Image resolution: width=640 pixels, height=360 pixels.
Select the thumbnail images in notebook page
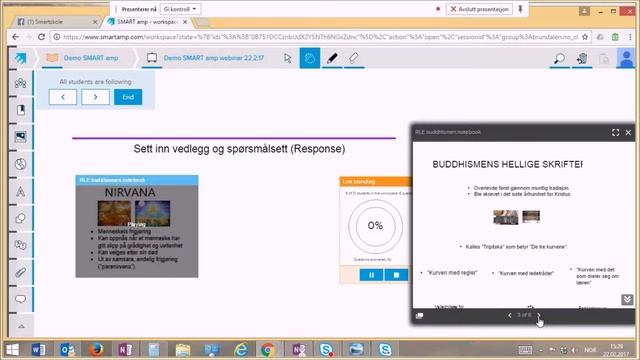(516, 217)
